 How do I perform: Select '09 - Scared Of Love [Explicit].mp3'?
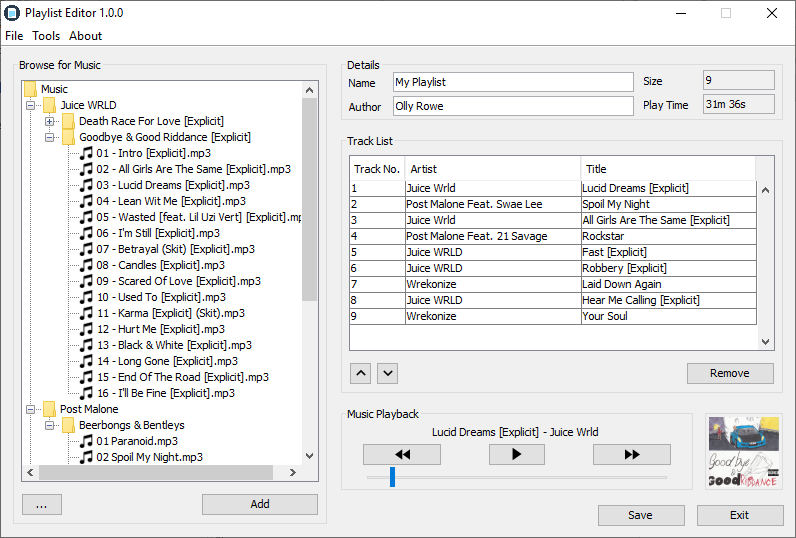tap(179, 281)
